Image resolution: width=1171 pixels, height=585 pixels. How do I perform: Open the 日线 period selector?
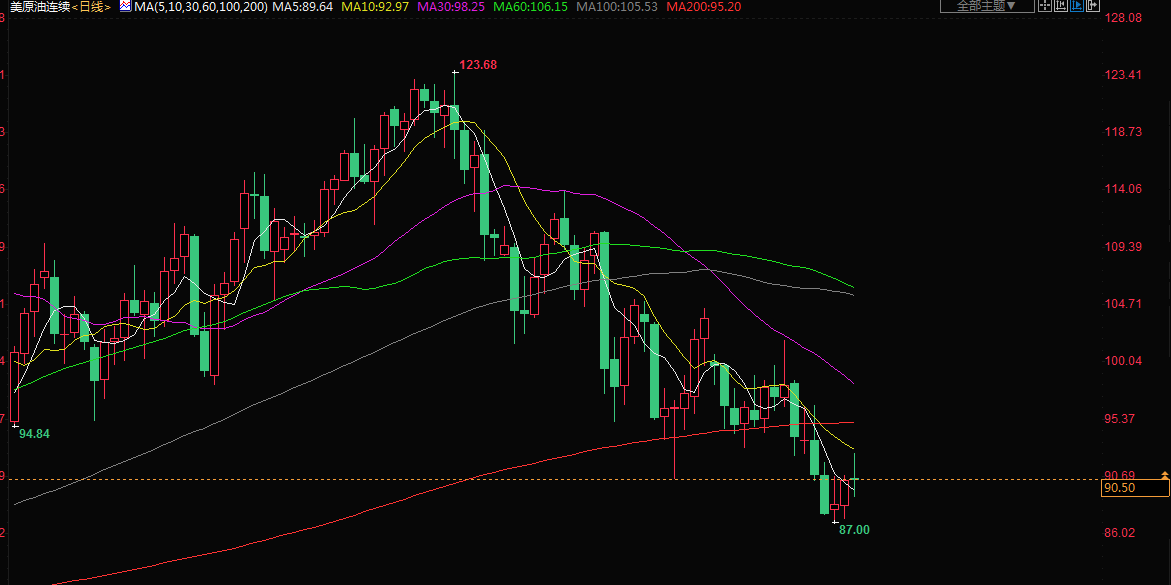pyautogui.click(x=91, y=6)
